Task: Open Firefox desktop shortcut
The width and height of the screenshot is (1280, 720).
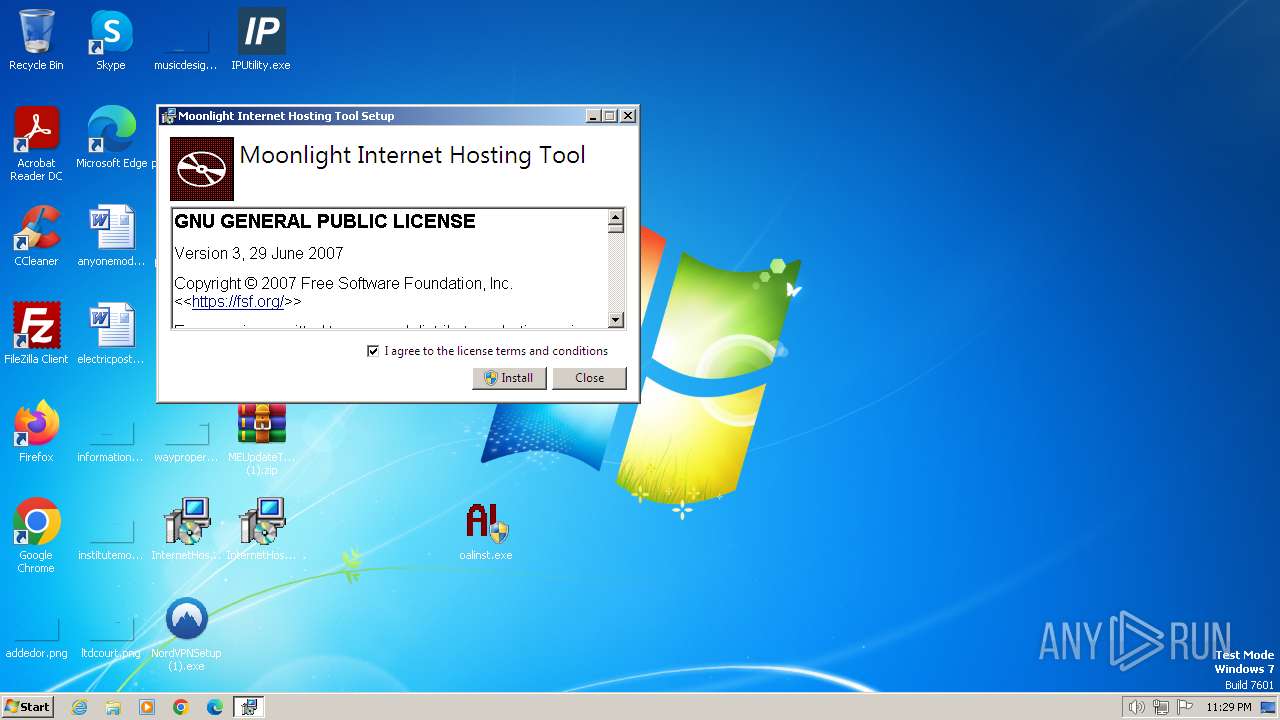Action: (36, 432)
